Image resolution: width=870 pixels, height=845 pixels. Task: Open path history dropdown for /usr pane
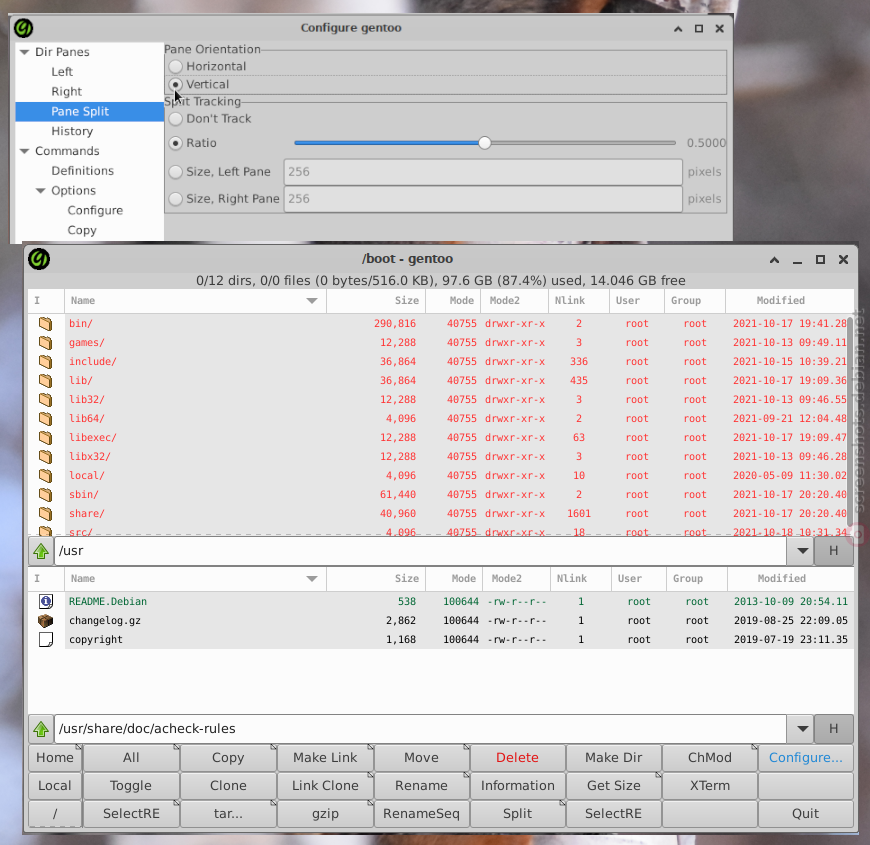pos(802,551)
